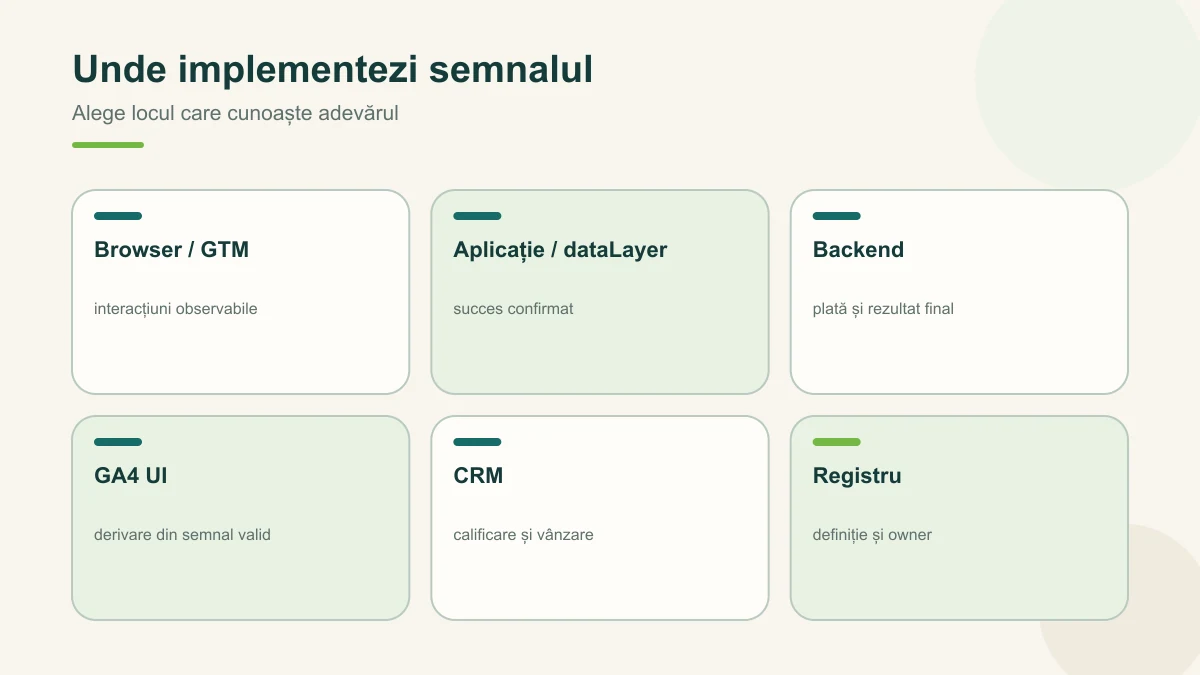This screenshot has height=675, width=1200.
Task: Select the 'Unde implementezi semnalul' slide title
Action: pos(332,70)
